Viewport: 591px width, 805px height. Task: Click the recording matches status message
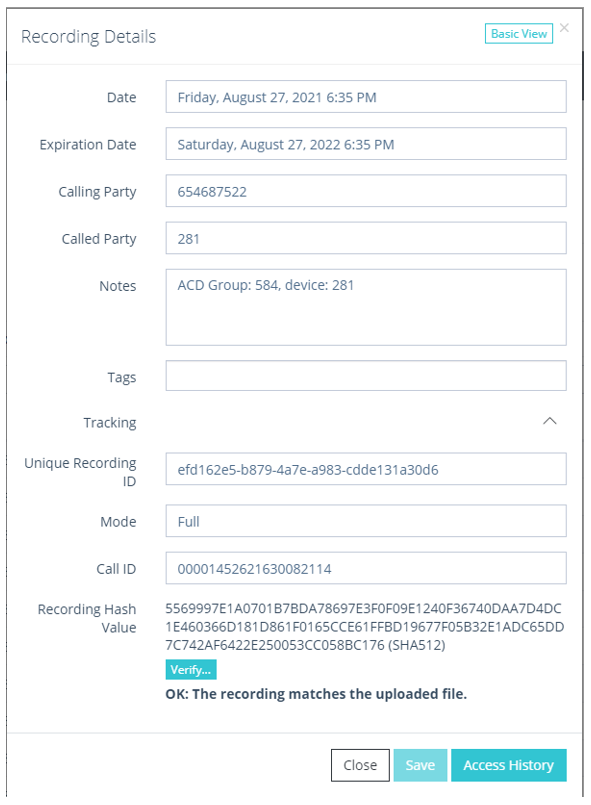point(316,694)
